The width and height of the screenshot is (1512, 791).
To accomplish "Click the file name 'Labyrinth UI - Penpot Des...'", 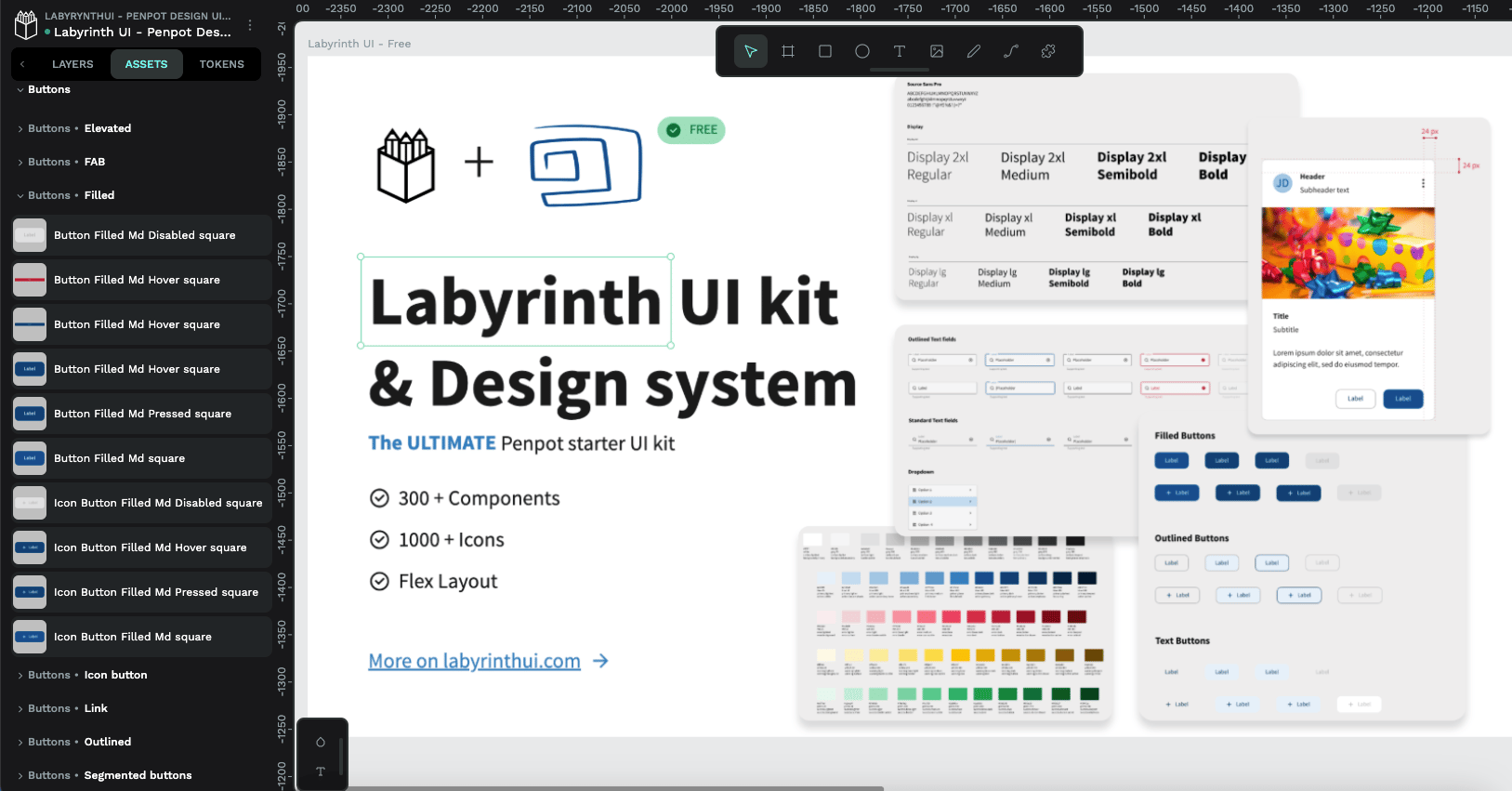I will pyautogui.click(x=142, y=32).
